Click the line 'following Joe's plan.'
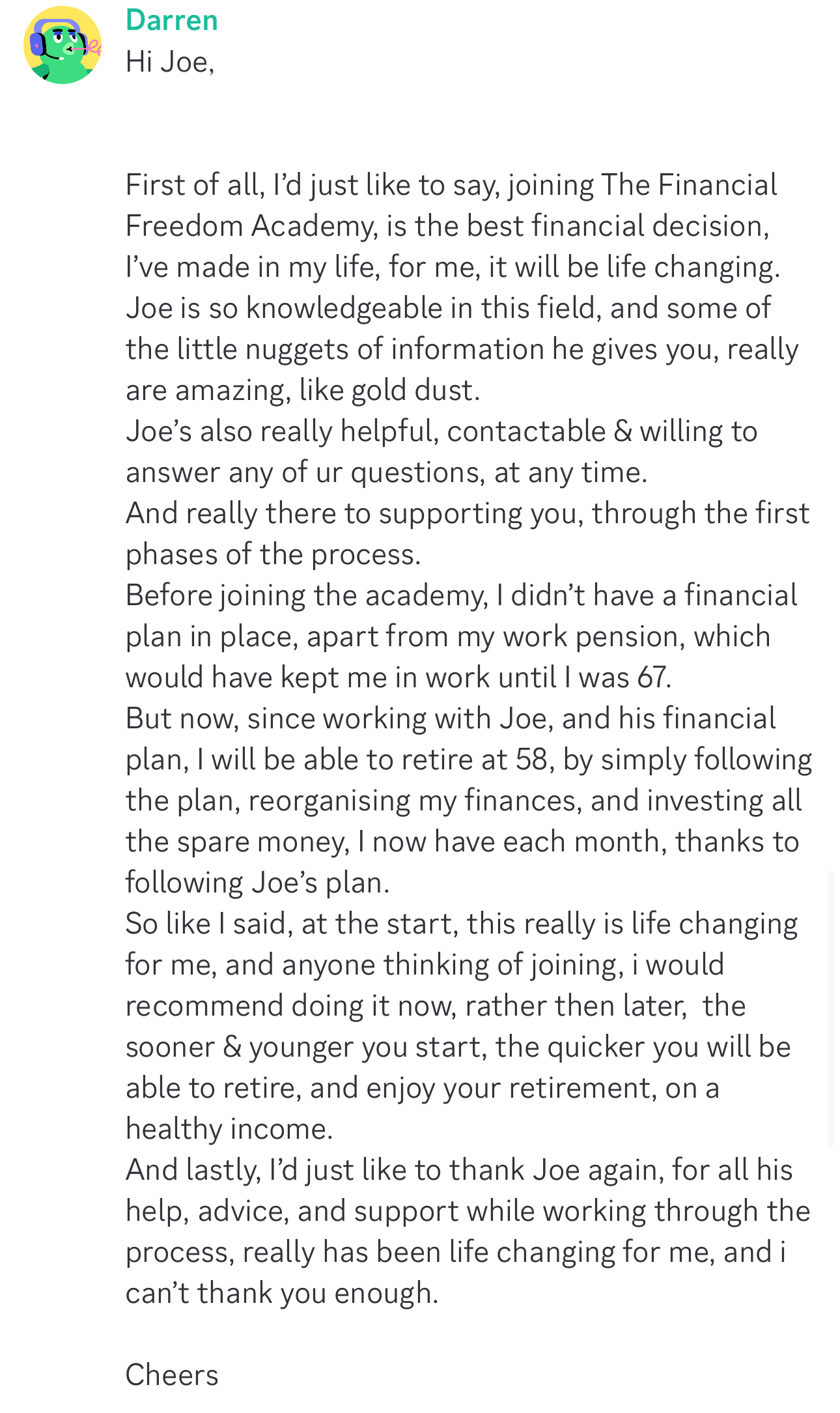The height and width of the screenshot is (1413, 840). click(x=258, y=883)
